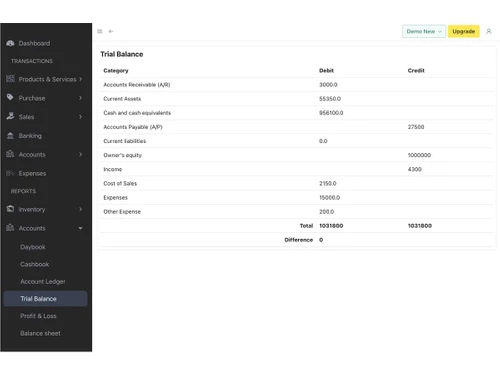Image resolution: width=500 pixels, height=375 pixels.
Task: Click the 2150.0 debit value
Action: click(x=328, y=183)
